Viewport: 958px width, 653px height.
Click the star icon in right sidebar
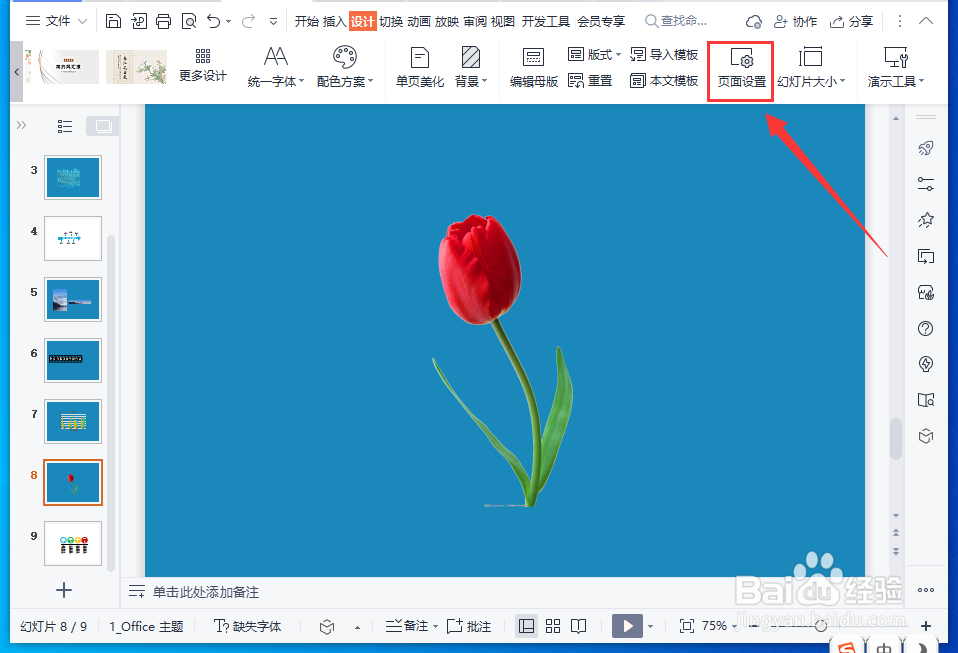click(x=926, y=220)
